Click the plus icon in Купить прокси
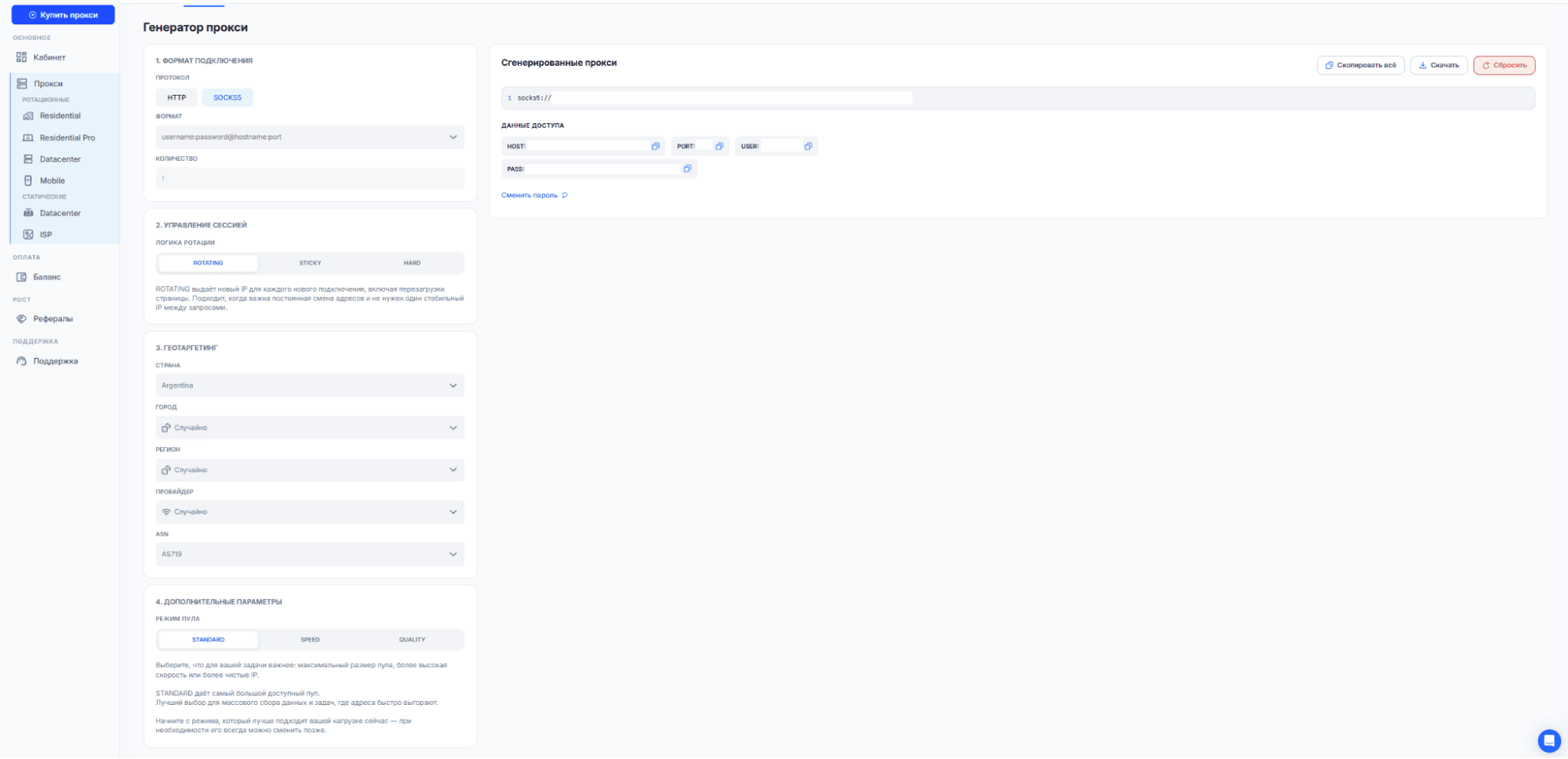Image resolution: width=1568 pixels, height=759 pixels. coord(32,15)
